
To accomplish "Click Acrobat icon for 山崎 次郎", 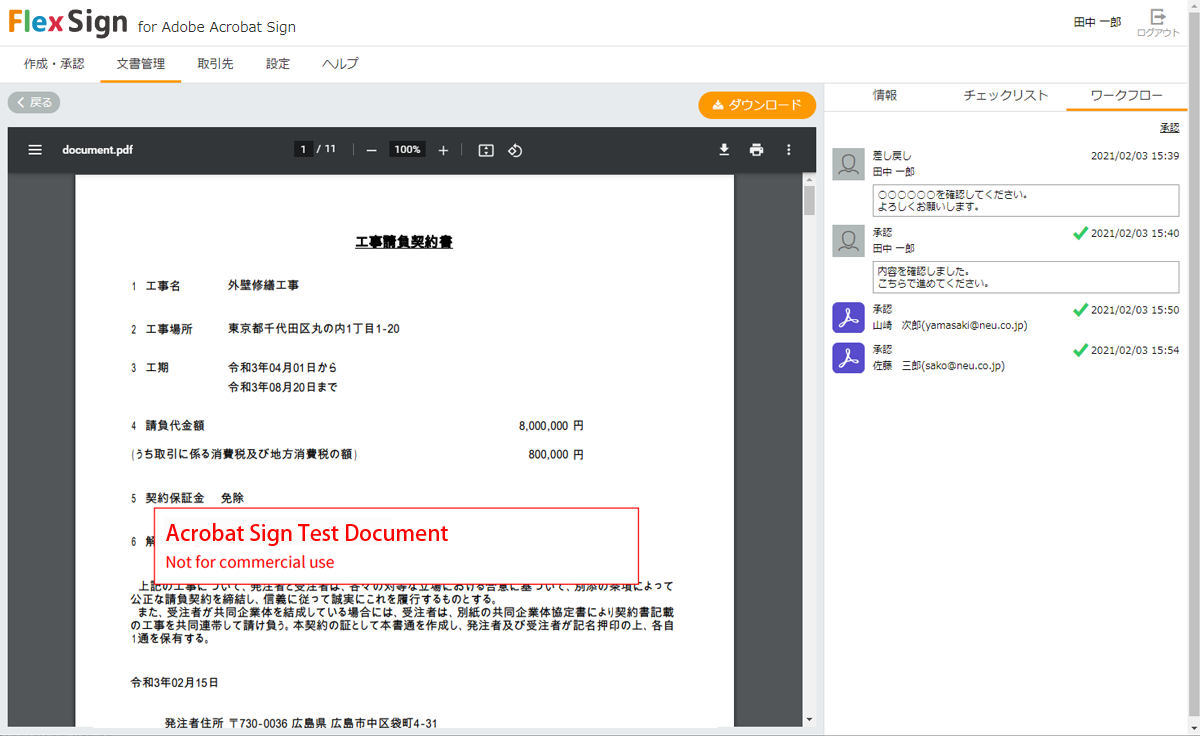I will (848, 318).
